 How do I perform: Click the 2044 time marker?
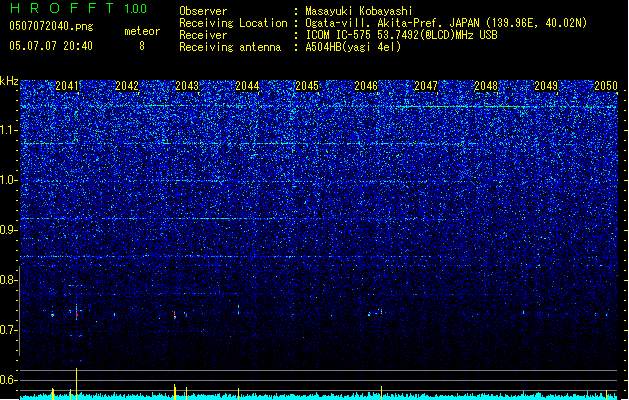click(247, 86)
